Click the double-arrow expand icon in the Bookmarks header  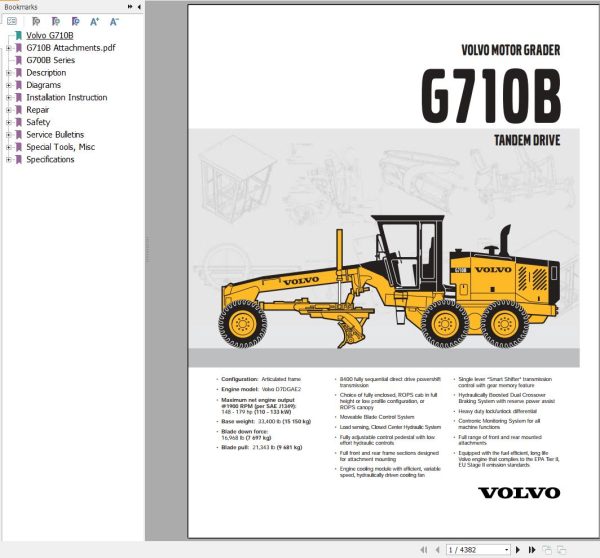(130, 7)
